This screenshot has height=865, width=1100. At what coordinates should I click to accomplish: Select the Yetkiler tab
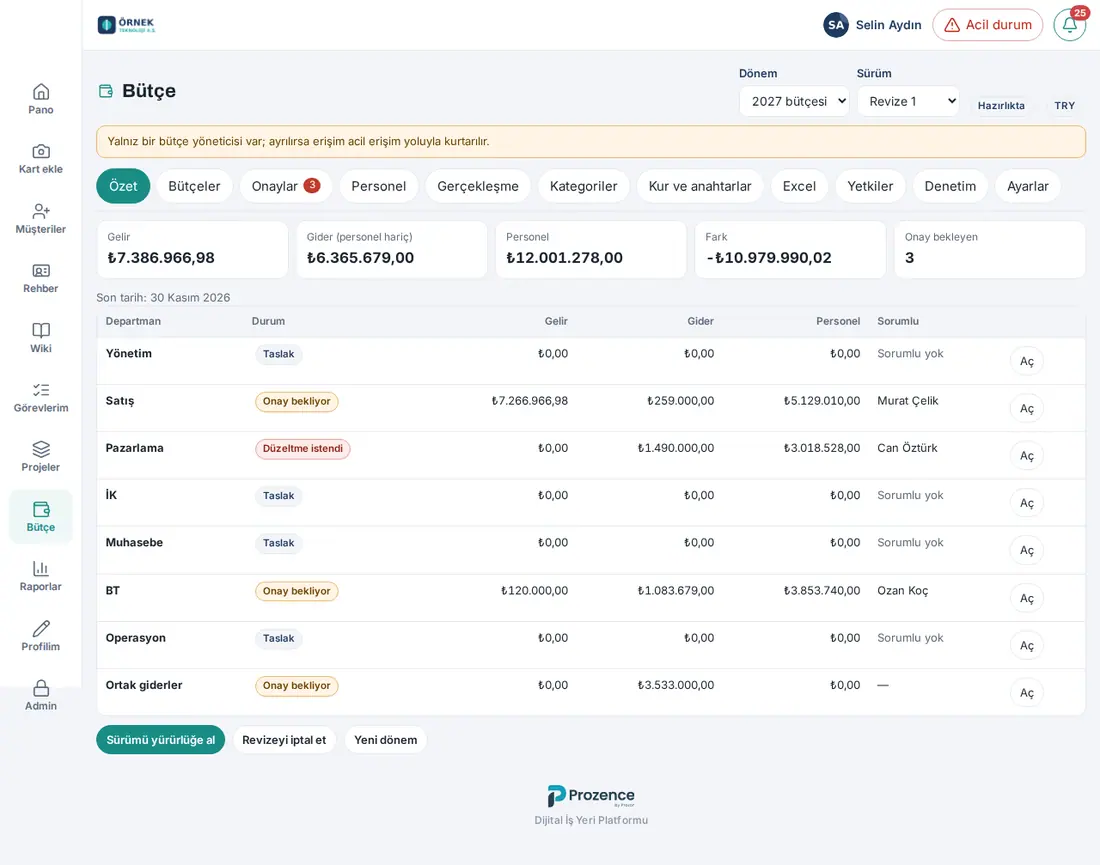(870, 187)
